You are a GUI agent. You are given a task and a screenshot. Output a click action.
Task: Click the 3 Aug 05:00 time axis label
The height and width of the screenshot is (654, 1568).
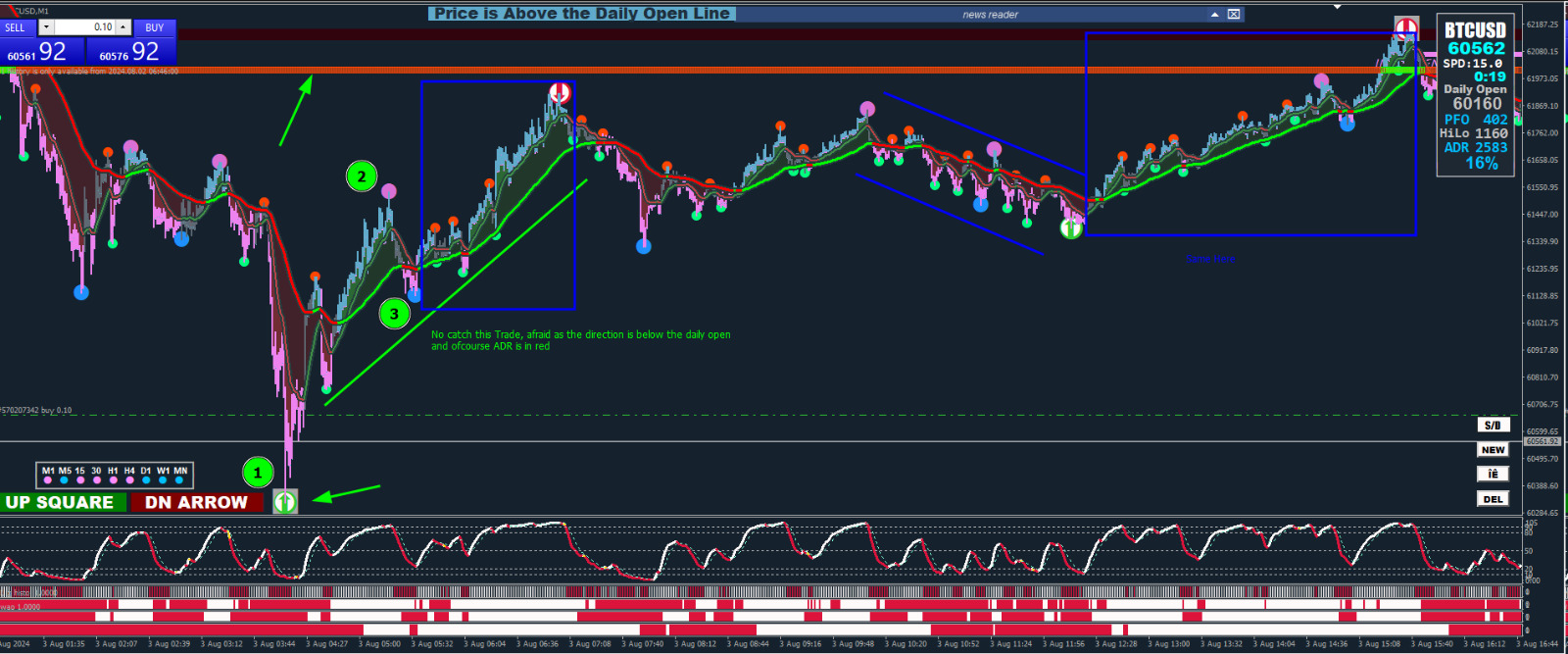[379, 644]
